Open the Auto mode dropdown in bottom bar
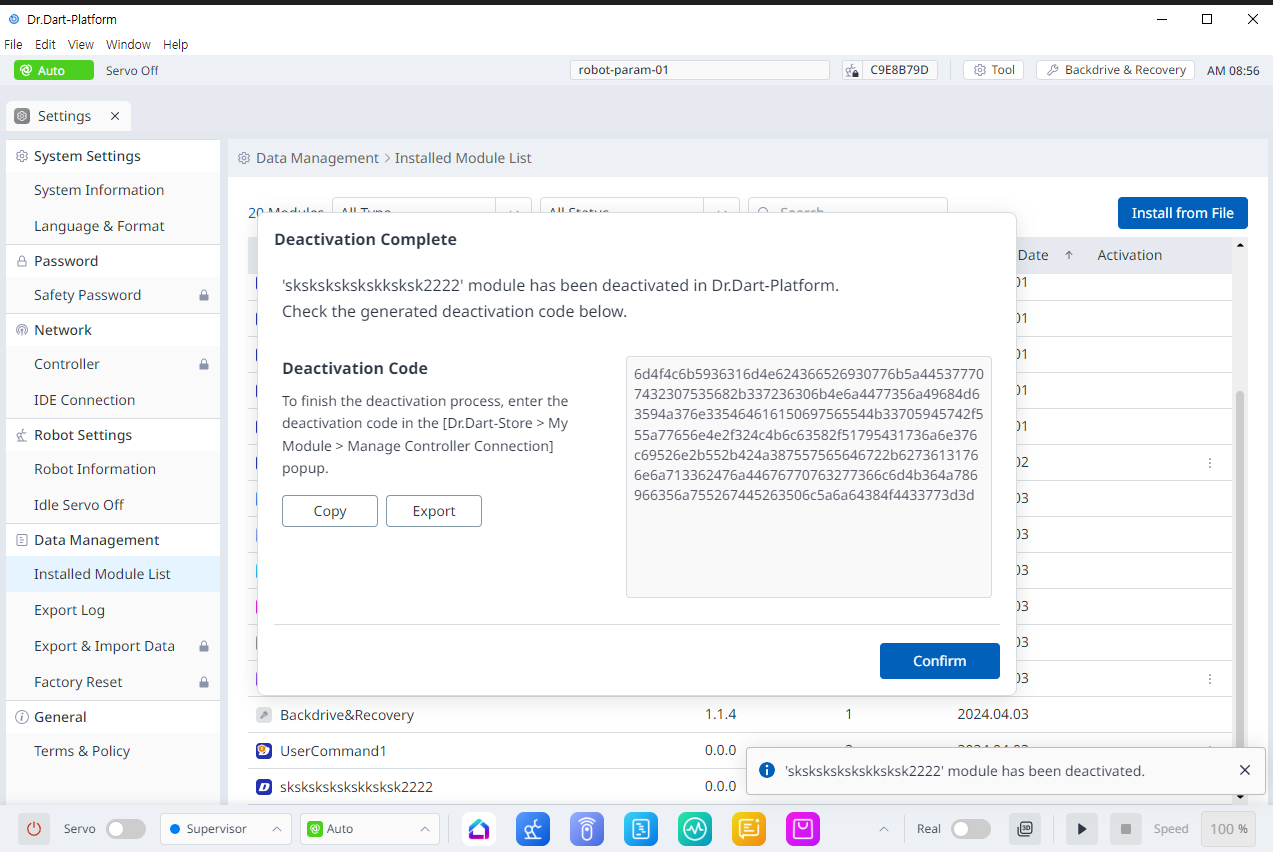 click(369, 829)
